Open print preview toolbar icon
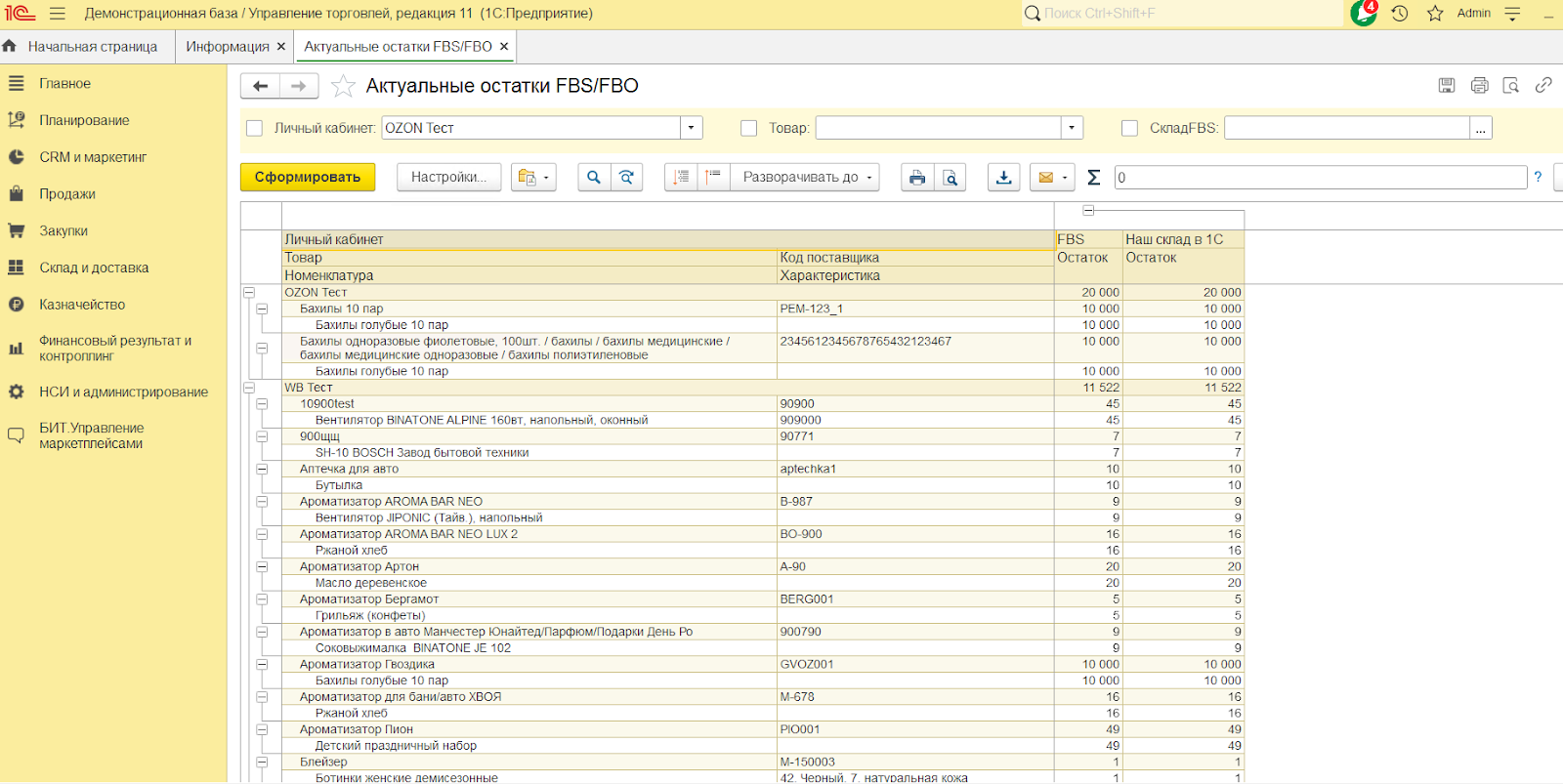 pyautogui.click(x=950, y=177)
